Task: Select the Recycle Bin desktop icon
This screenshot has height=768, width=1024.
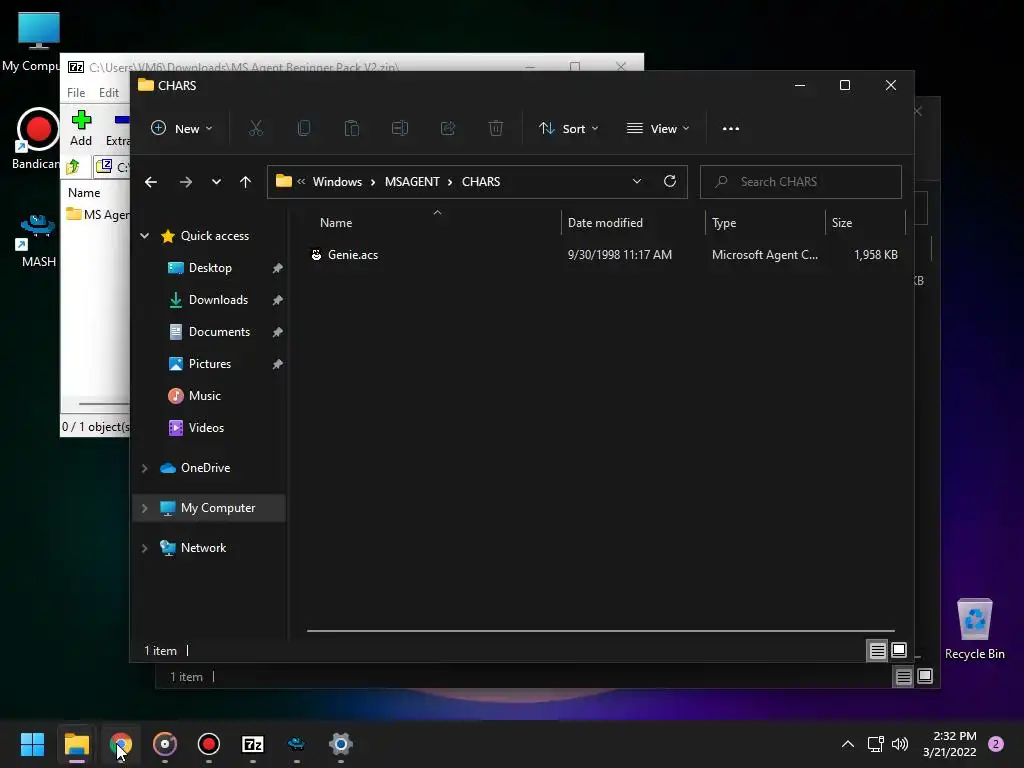Action: [x=974, y=630]
